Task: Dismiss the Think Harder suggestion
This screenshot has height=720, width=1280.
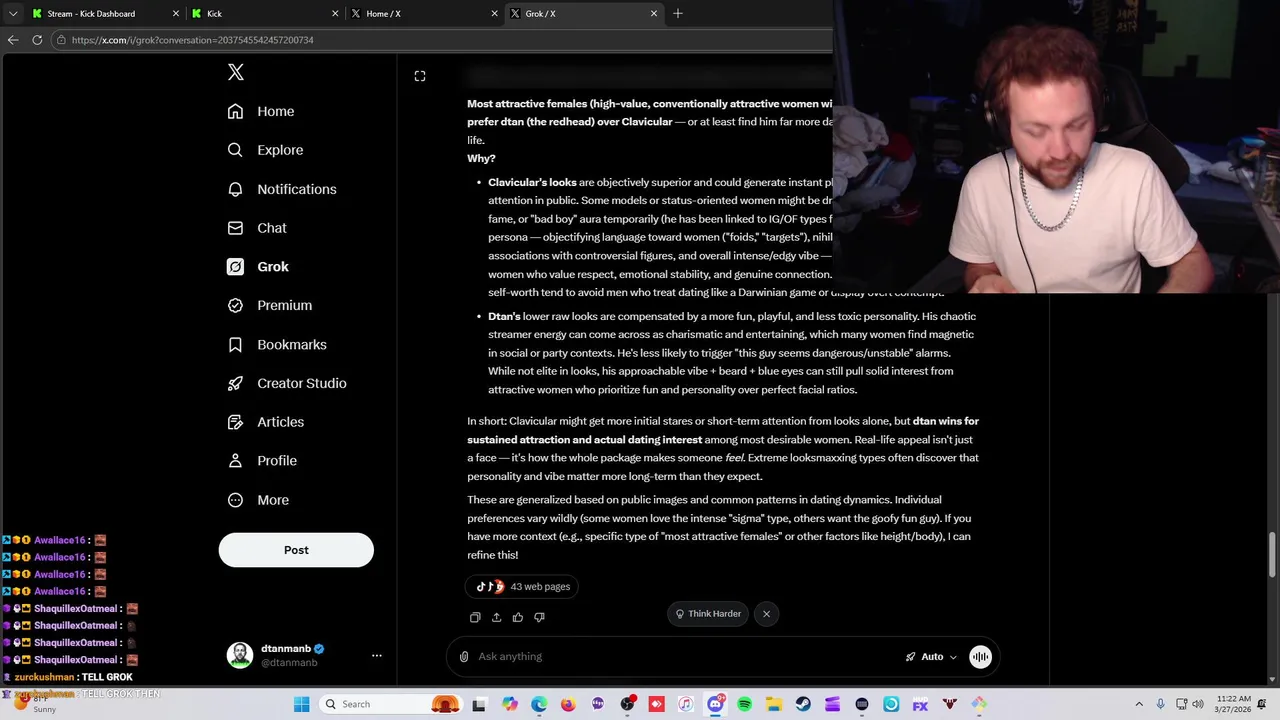Action: tap(766, 614)
